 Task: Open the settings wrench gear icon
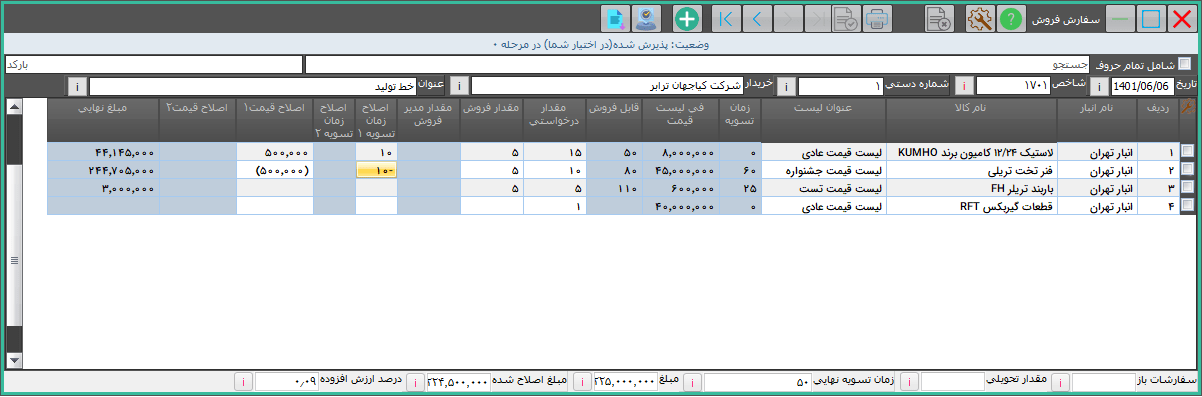(980, 18)
